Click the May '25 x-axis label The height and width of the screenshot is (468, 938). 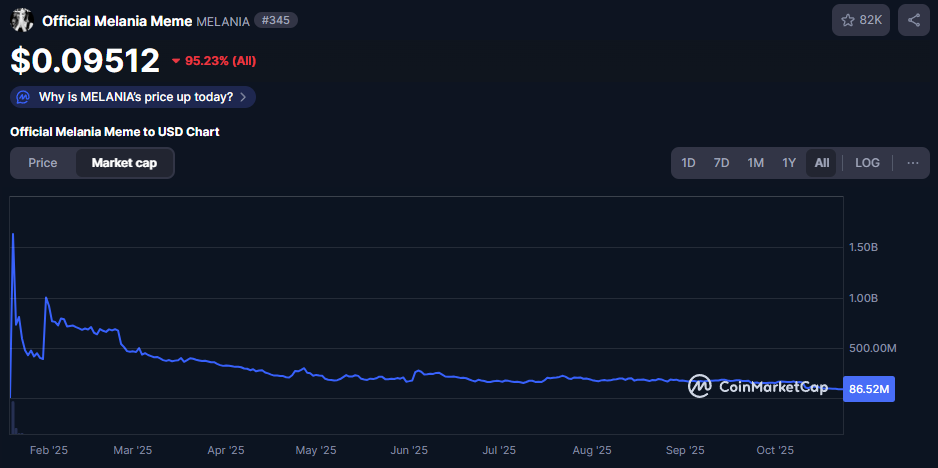coord(316,450)
